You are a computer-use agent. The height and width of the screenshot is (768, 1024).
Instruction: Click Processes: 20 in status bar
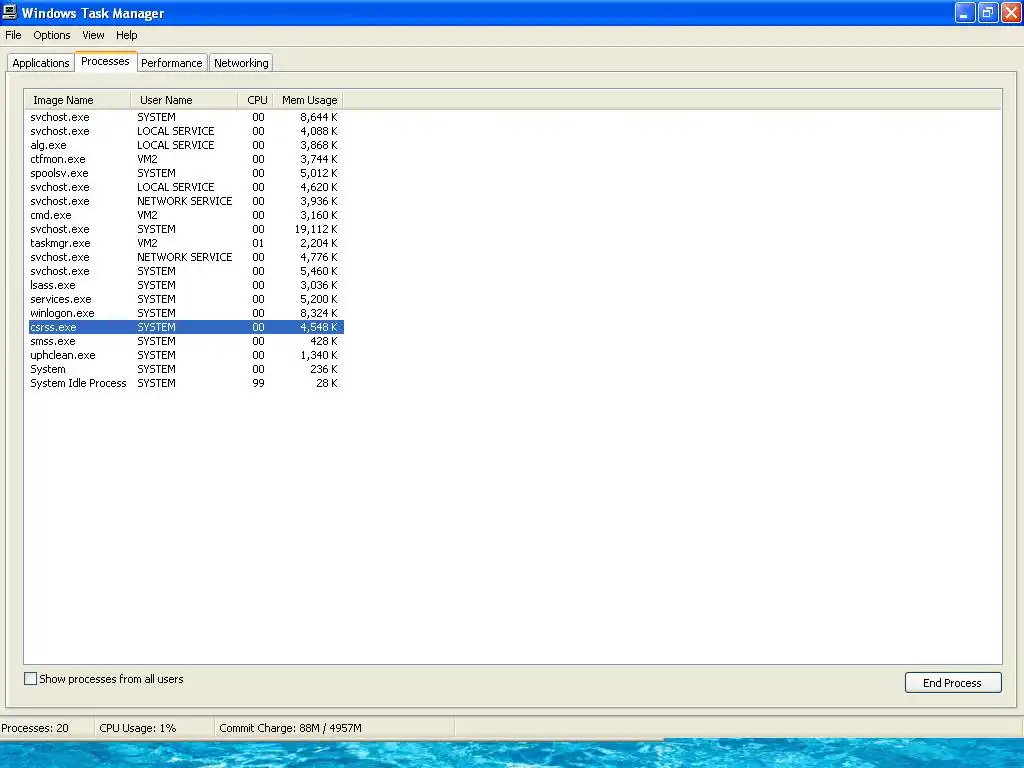[35, 728]
